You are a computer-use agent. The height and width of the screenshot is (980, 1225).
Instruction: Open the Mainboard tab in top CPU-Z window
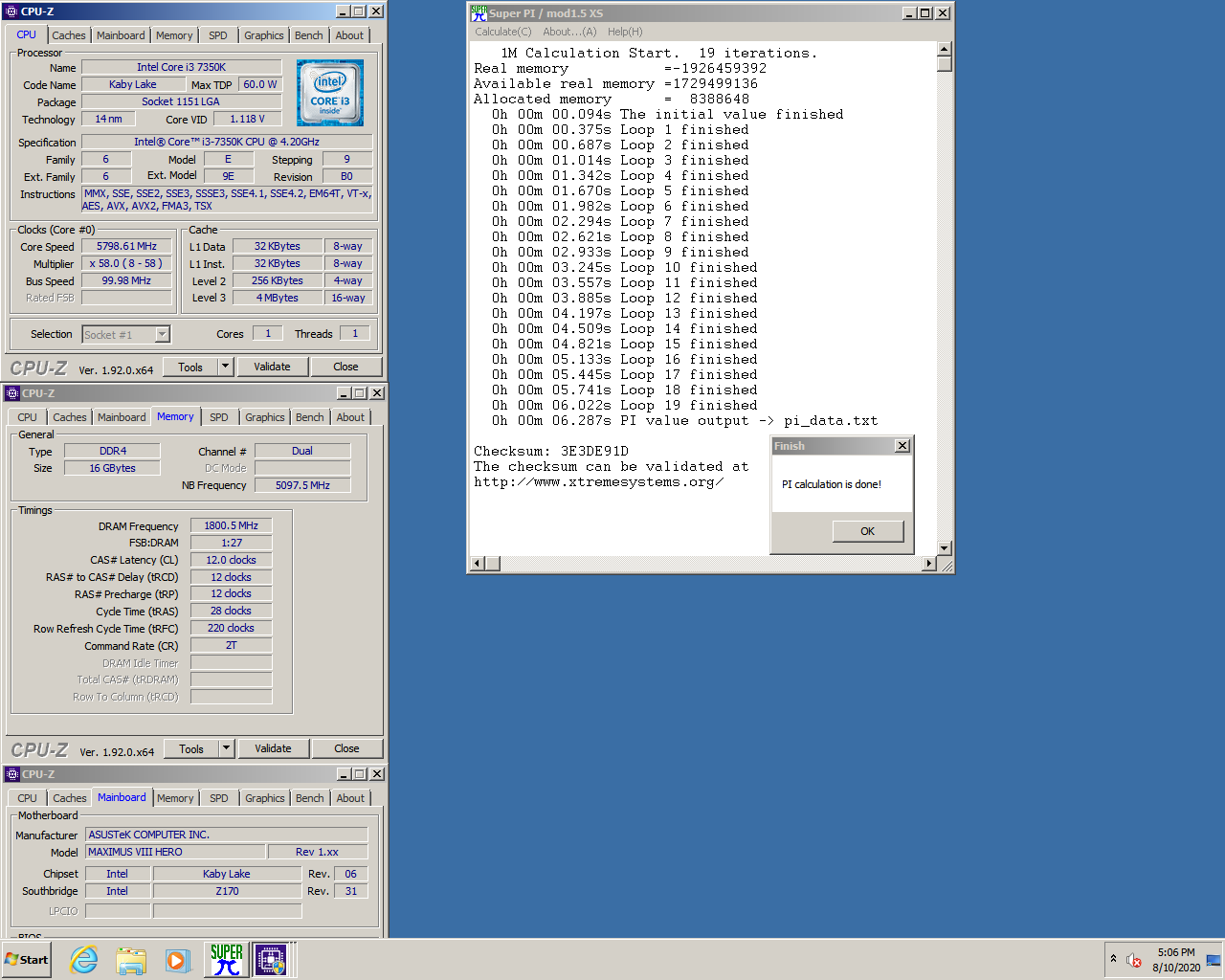click(121, 35)
